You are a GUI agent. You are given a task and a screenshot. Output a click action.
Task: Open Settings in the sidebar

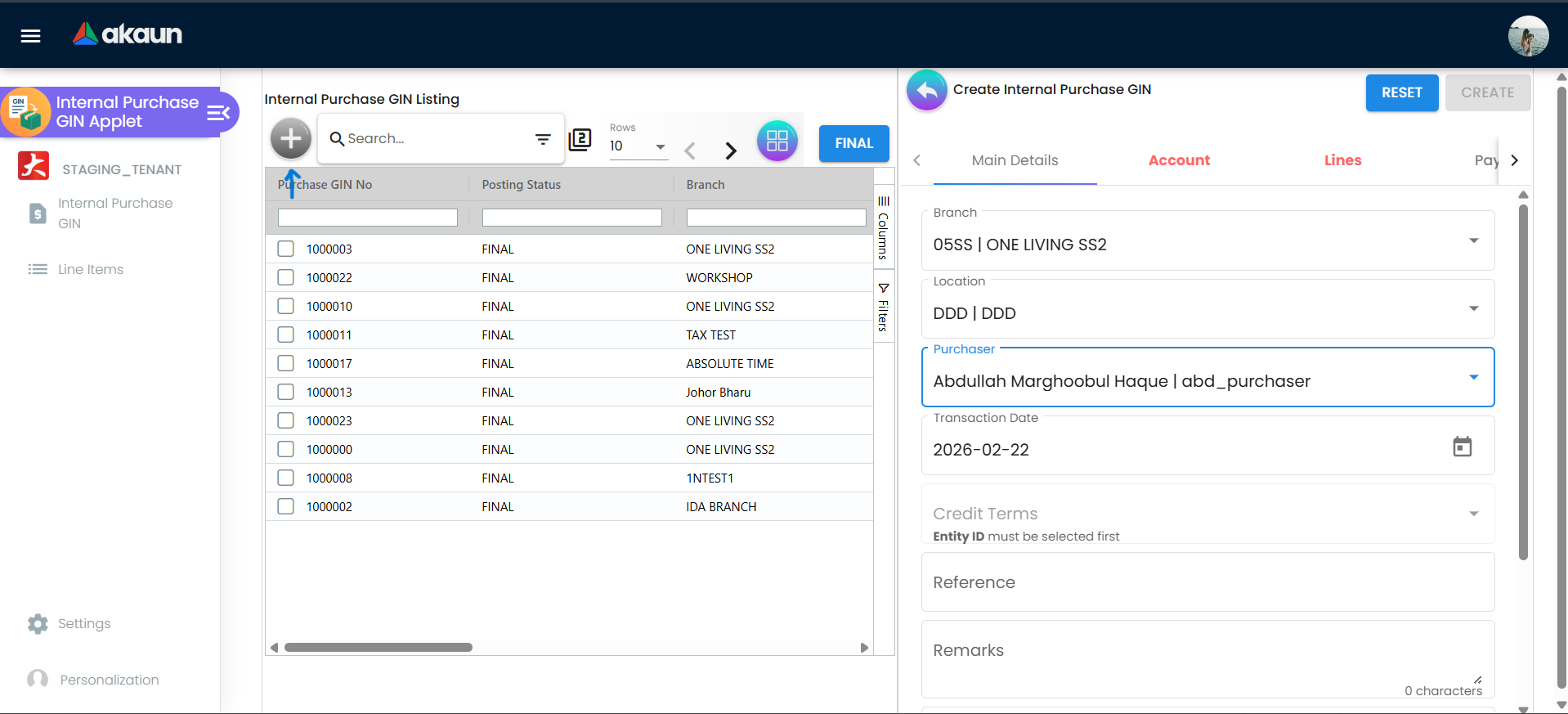point(83,623)
